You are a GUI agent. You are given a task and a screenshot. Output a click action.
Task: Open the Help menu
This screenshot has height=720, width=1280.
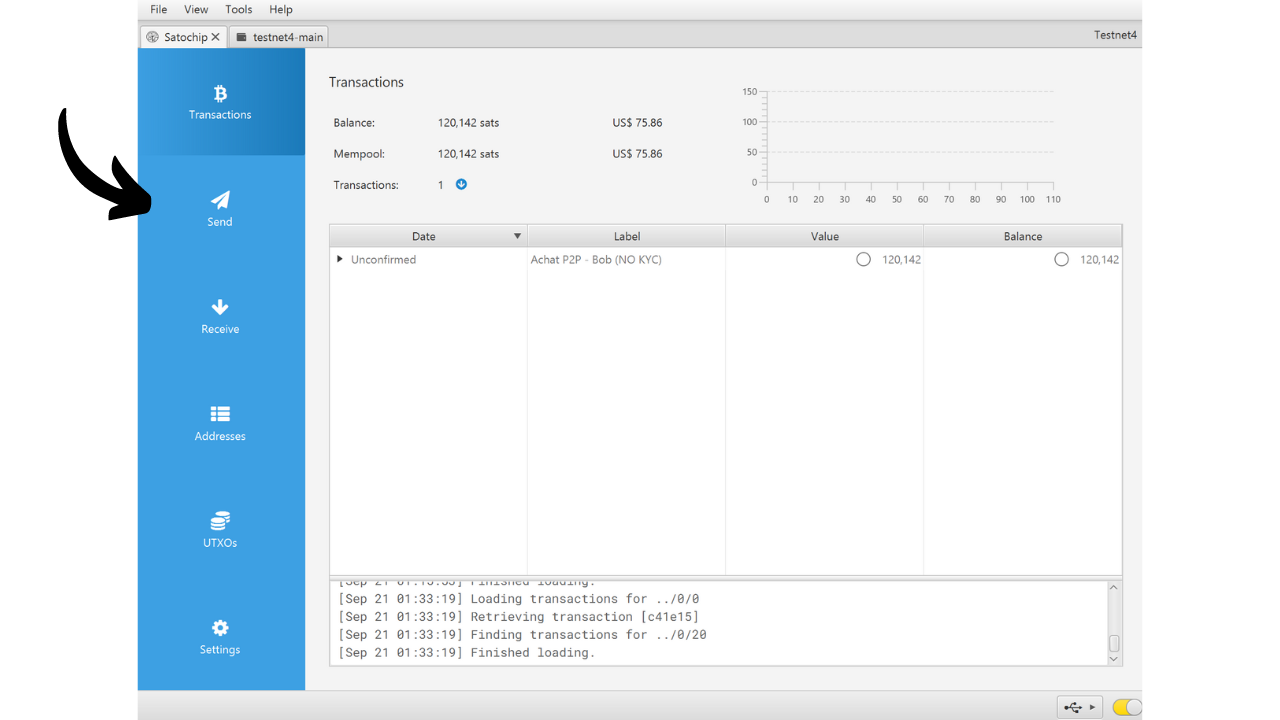pos(281,9)
